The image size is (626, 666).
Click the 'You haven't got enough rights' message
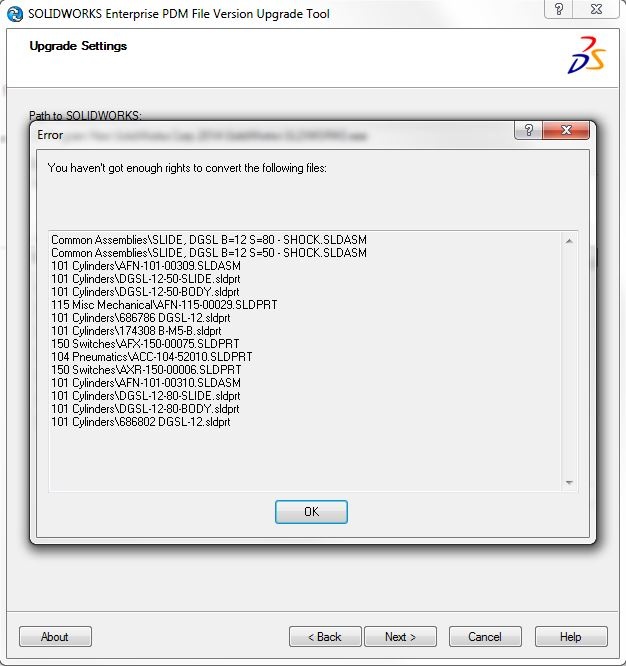(x=187, y=168)
